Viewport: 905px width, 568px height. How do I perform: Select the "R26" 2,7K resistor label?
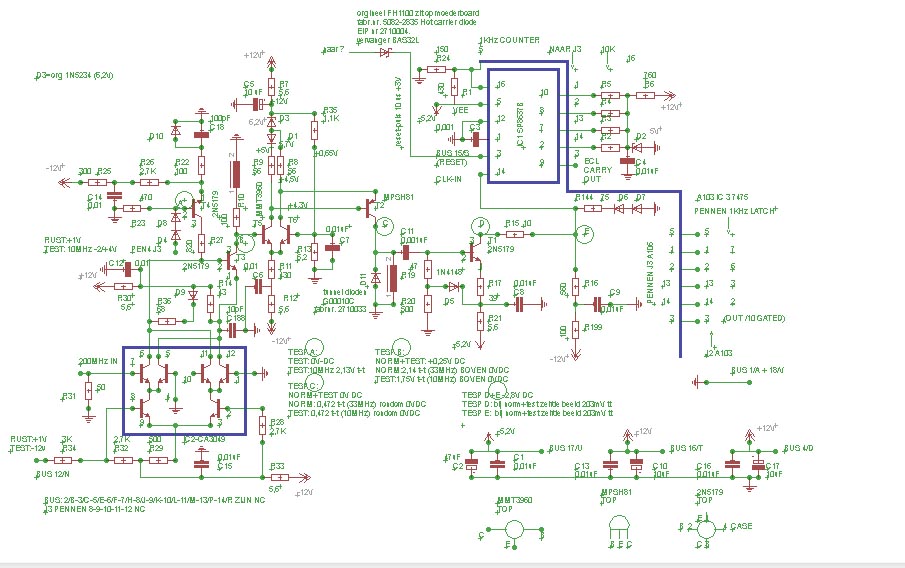click(x=147, y=162)
